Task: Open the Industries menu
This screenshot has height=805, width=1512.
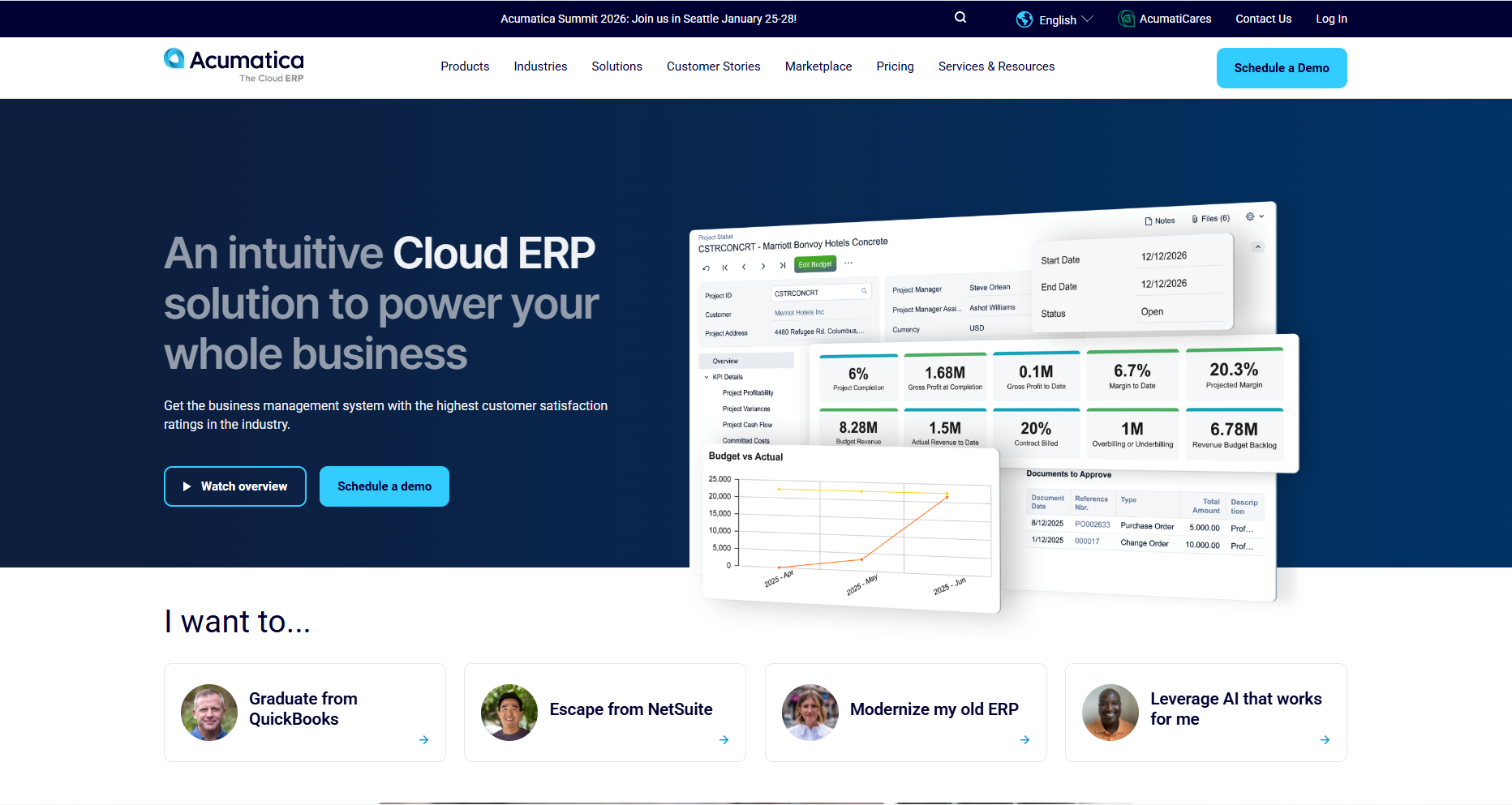Action: click(540, 66)
